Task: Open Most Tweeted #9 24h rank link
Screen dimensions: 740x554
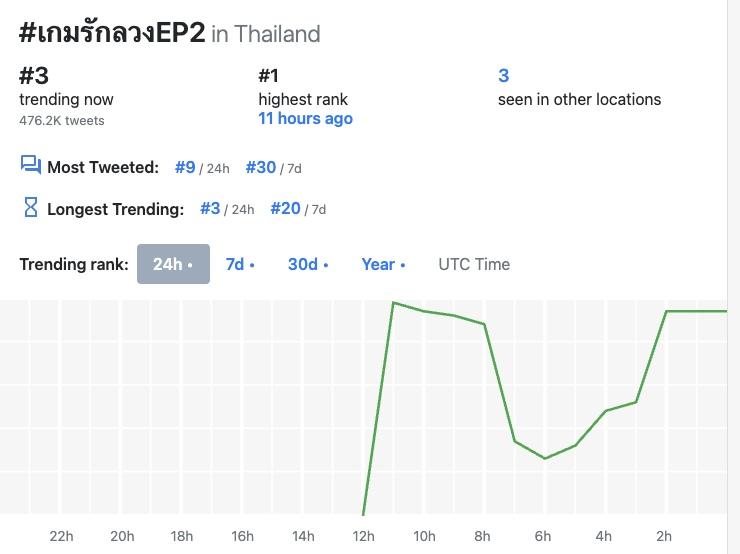Action: pyautogui.click(x=185, y=167)
